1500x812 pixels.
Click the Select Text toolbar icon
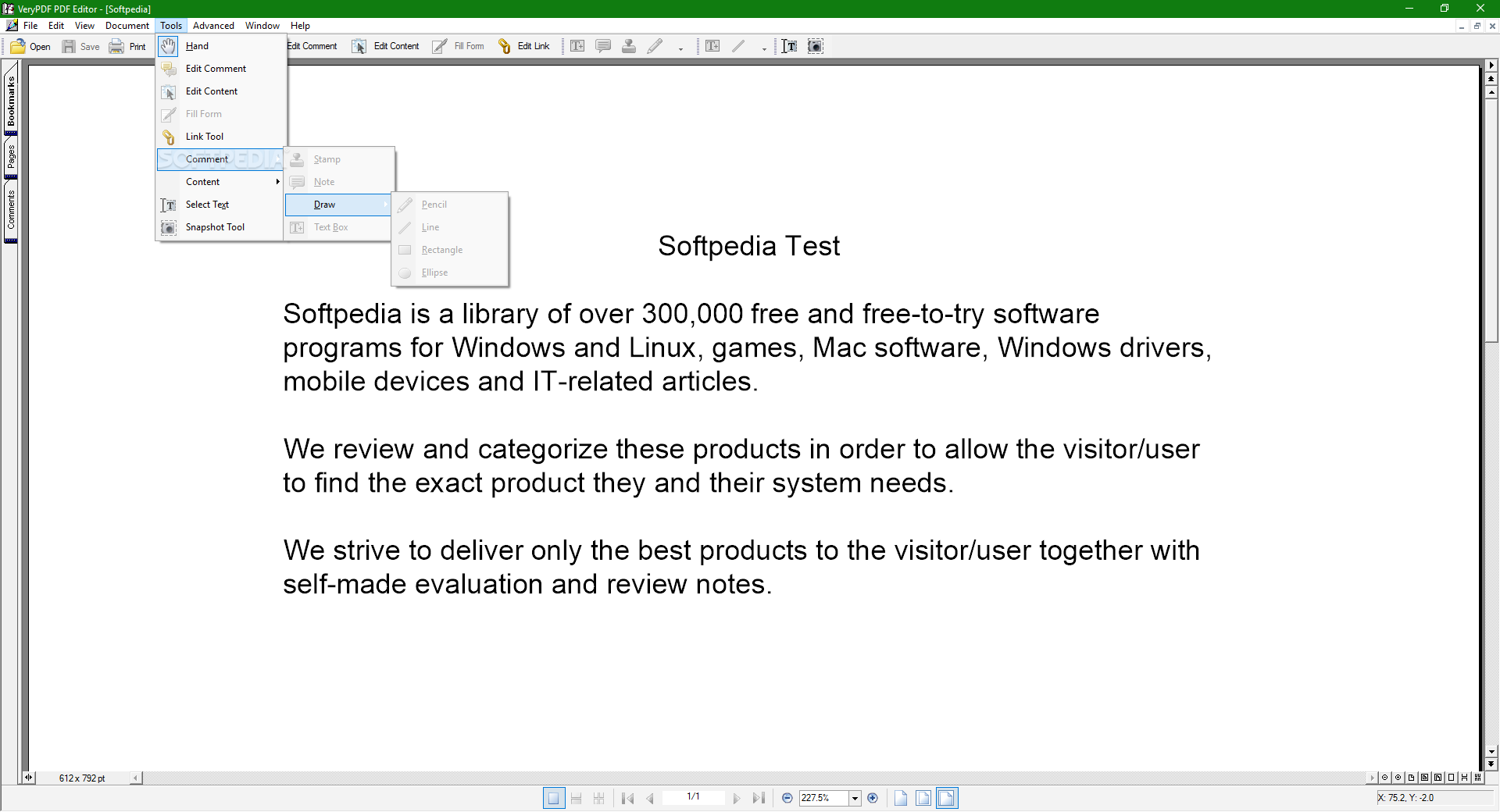[x=790, y=47]
